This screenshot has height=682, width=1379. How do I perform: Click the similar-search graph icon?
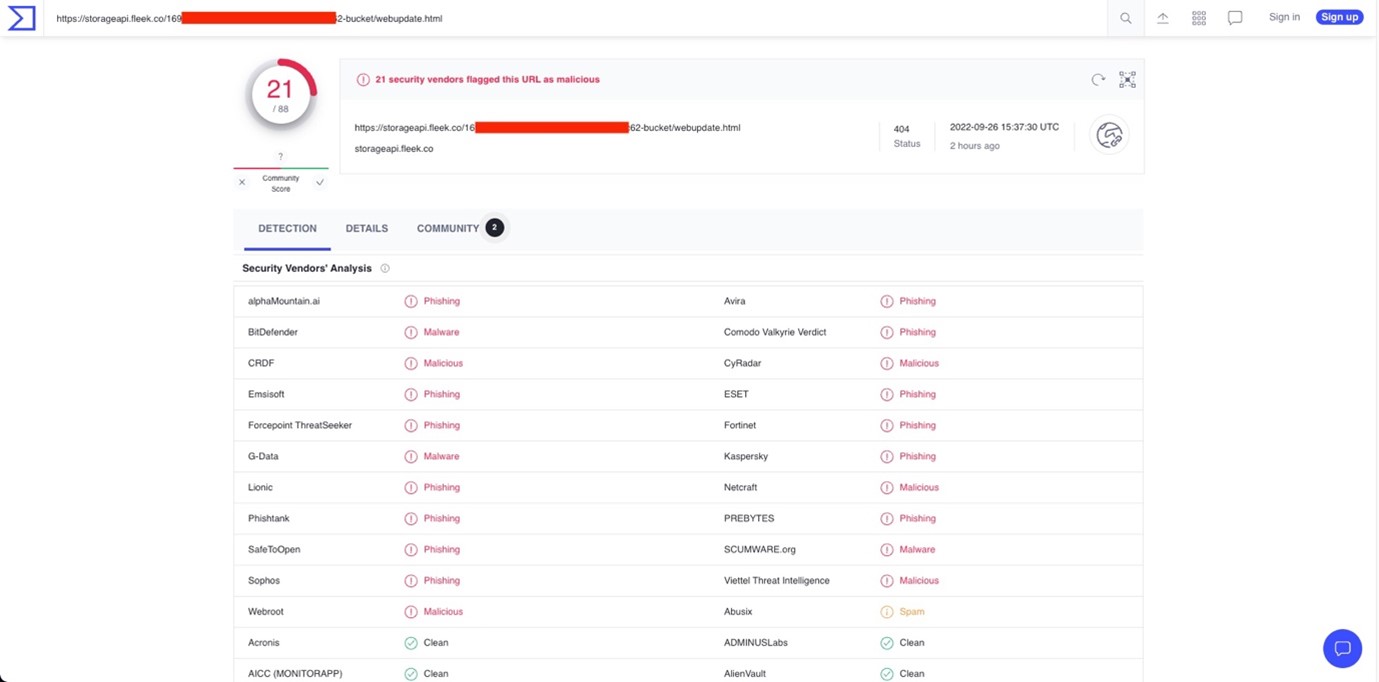pyautogui.click(x=1127, y=80)
